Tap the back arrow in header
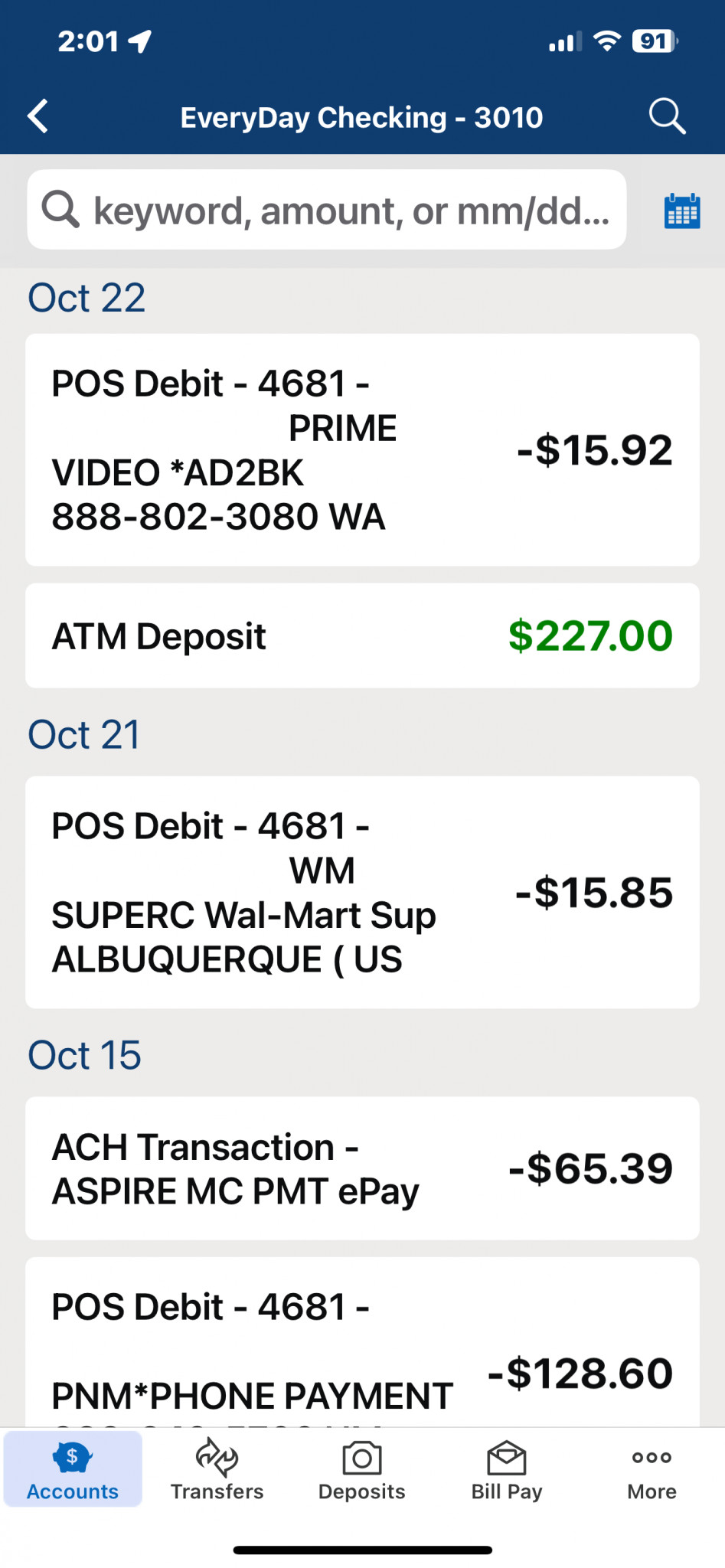The height and width of the screenshot is (1568, 725). (x=38, y=116)
